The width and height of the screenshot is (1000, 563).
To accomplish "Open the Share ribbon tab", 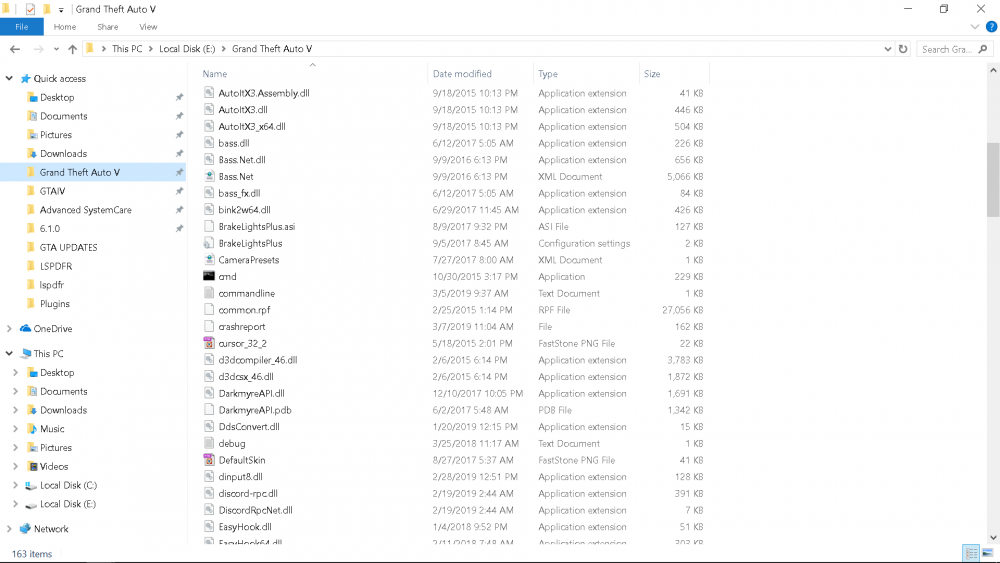I will tap(108, 27).
